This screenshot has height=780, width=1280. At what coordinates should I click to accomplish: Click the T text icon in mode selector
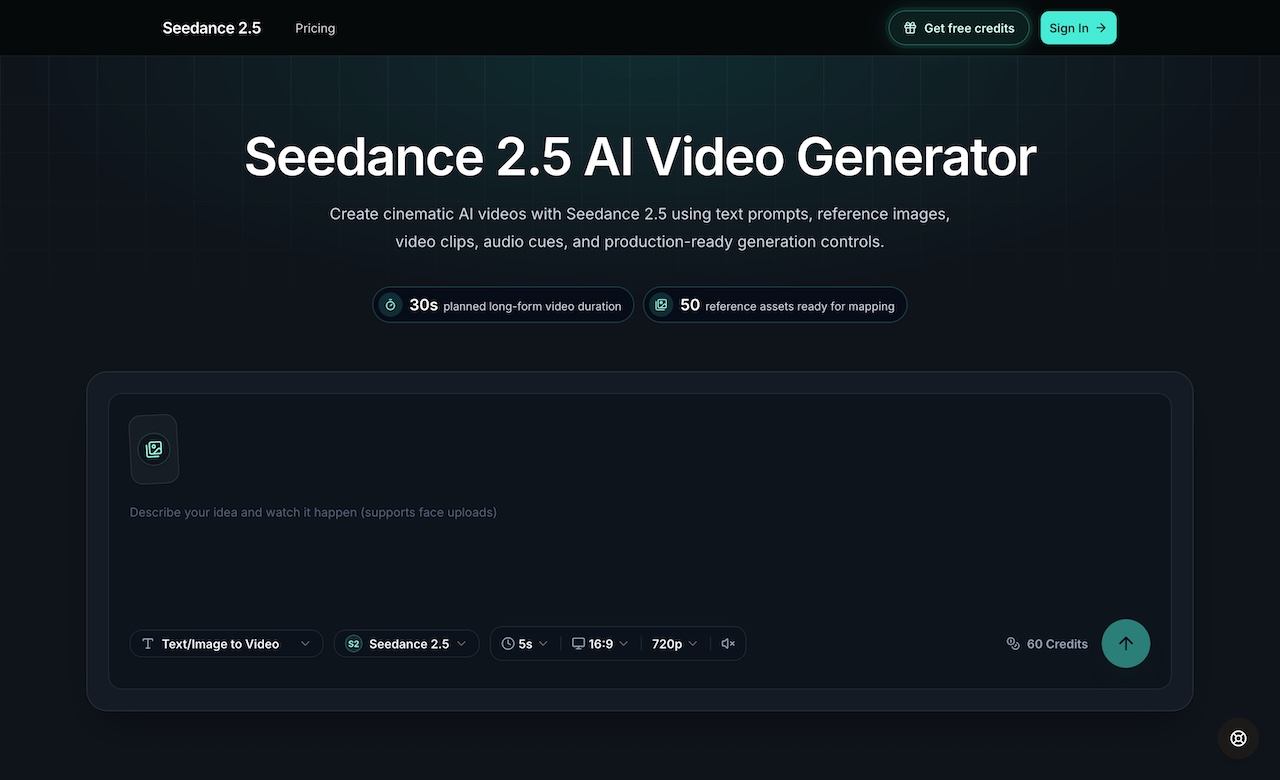pos(148,644)
